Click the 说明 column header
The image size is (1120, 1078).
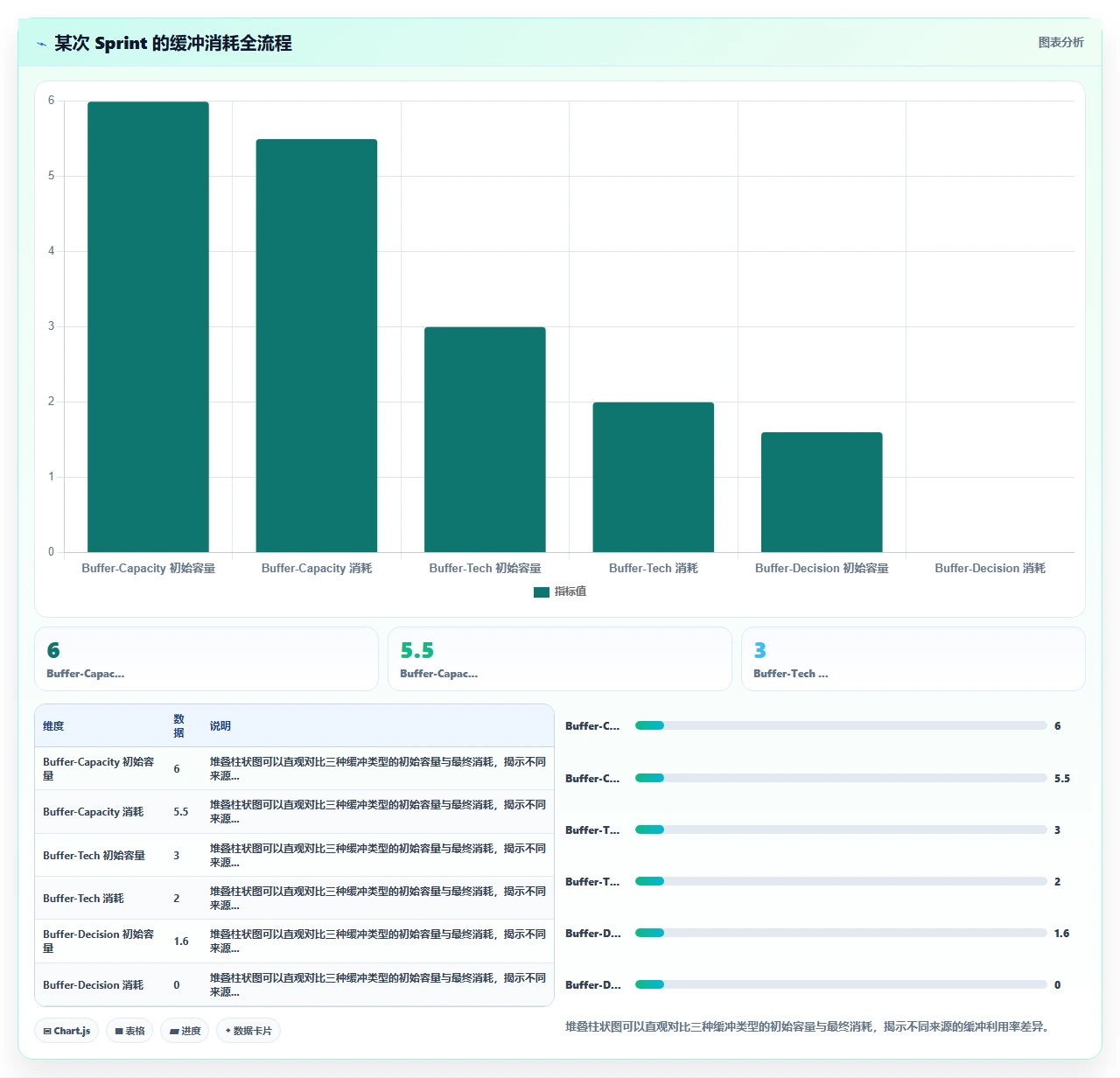click(x=220, y=726)
